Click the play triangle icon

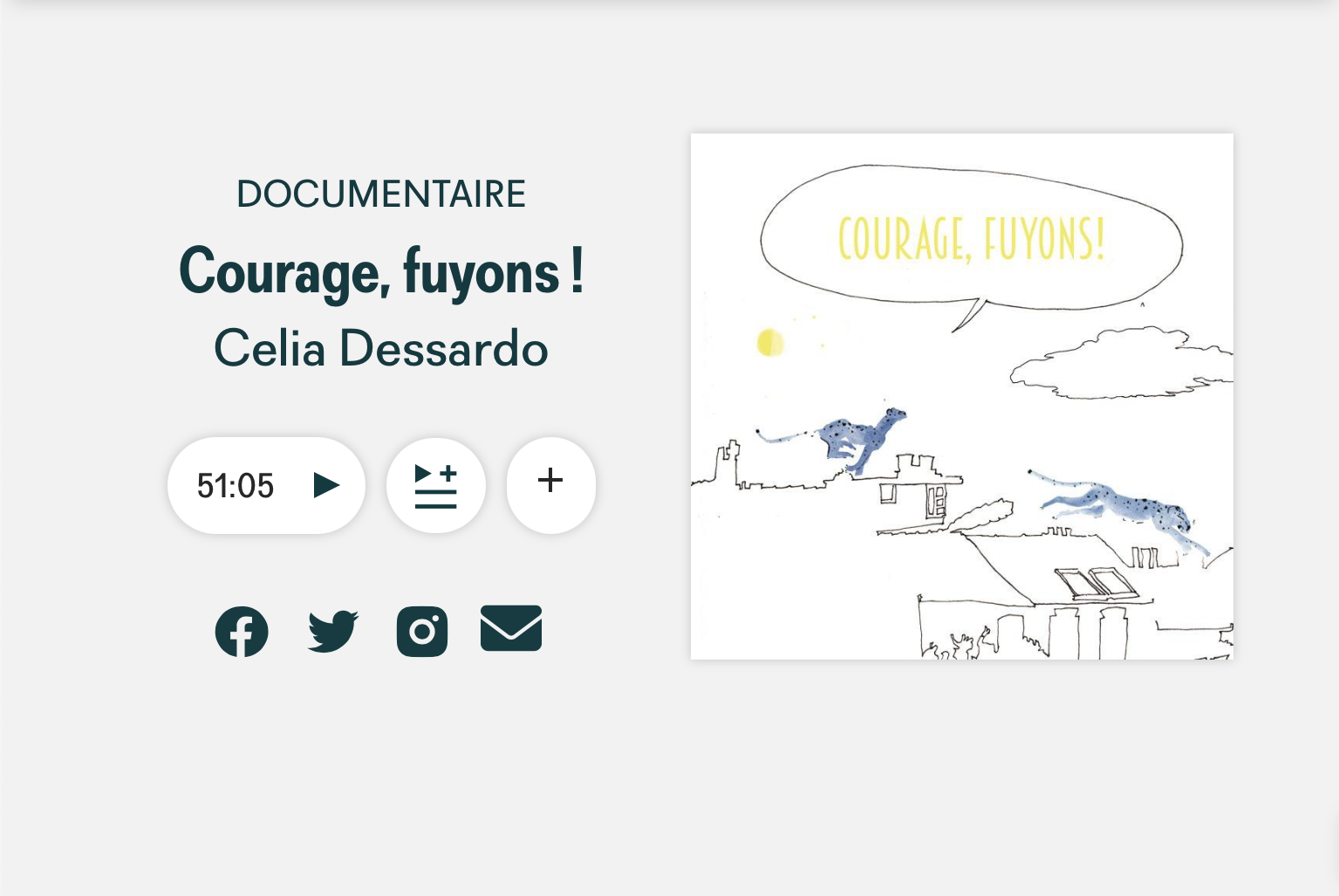click(x=326, y=485)
